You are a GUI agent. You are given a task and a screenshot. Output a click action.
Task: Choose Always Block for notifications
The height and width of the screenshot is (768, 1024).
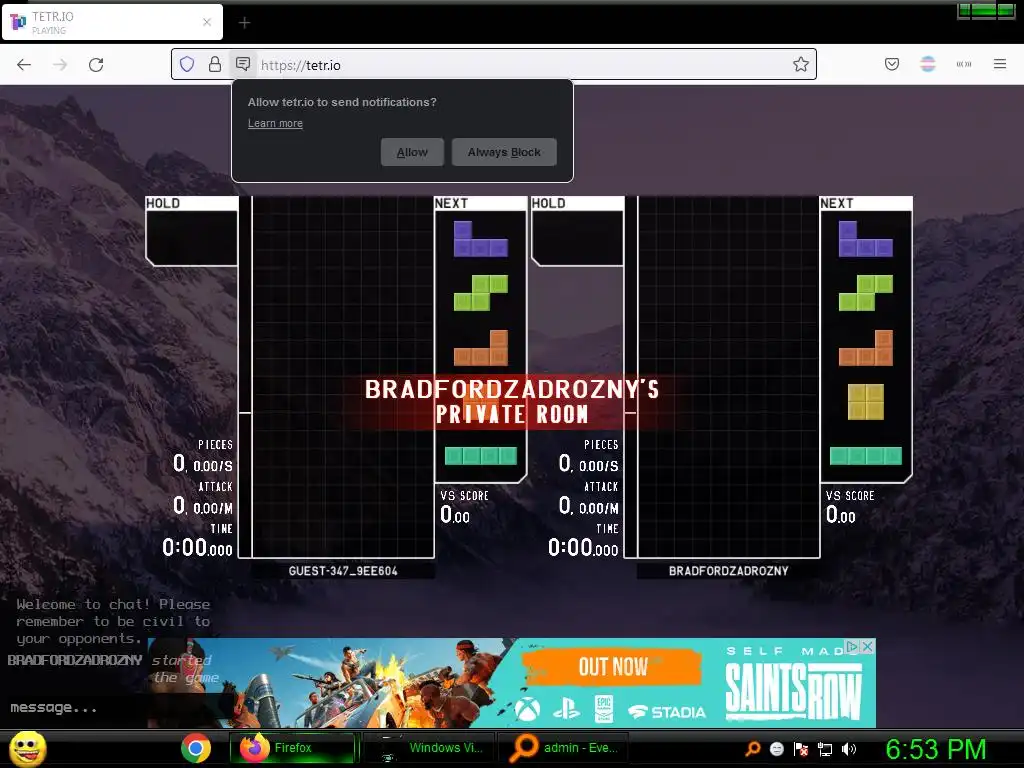coord(504,152)
